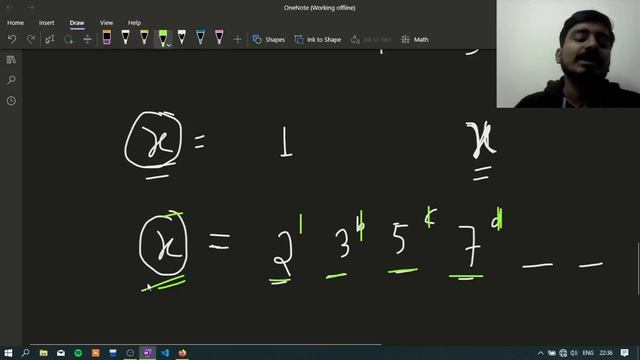This screenshot has height=360, width=640.
Task: Open the notifications action center
Action: pyautogui.click(x=624, y=353)
